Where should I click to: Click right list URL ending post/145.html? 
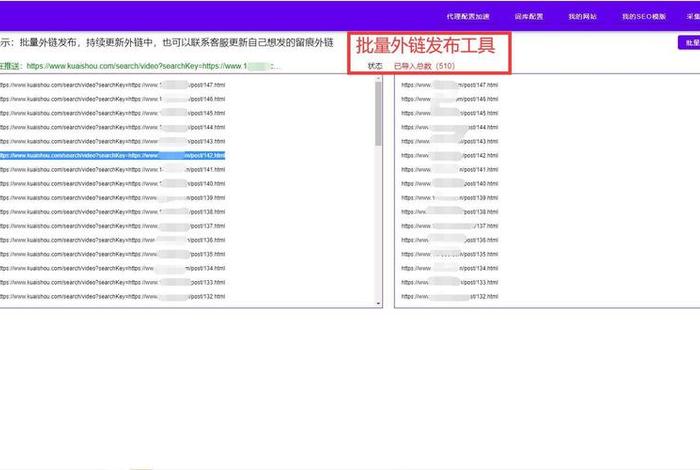[x=450, y=113]
